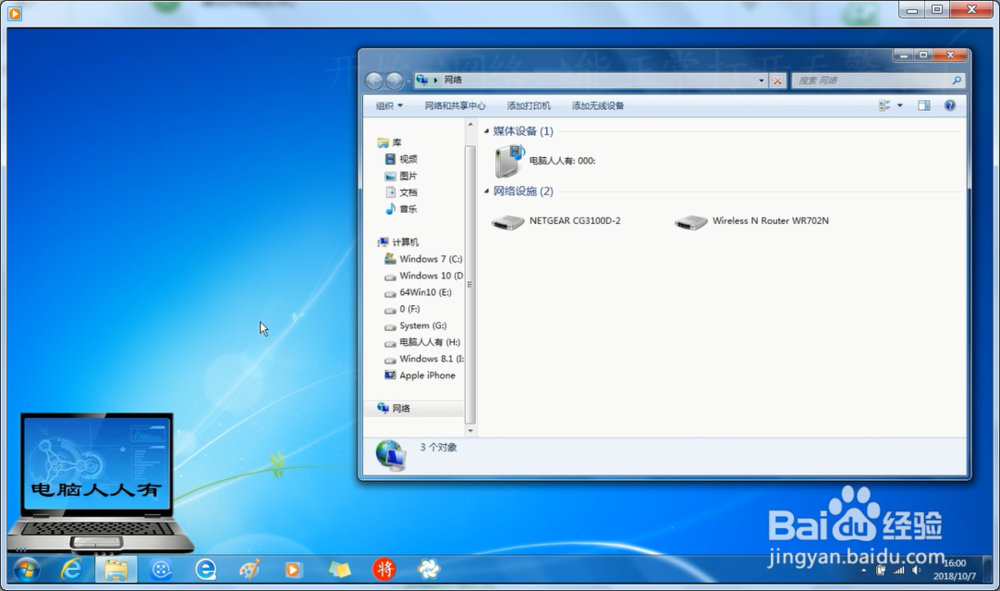The image size is (1000, 591).
Task: Open the red 将 chess app in the taskbar
Action: (384, 569)
